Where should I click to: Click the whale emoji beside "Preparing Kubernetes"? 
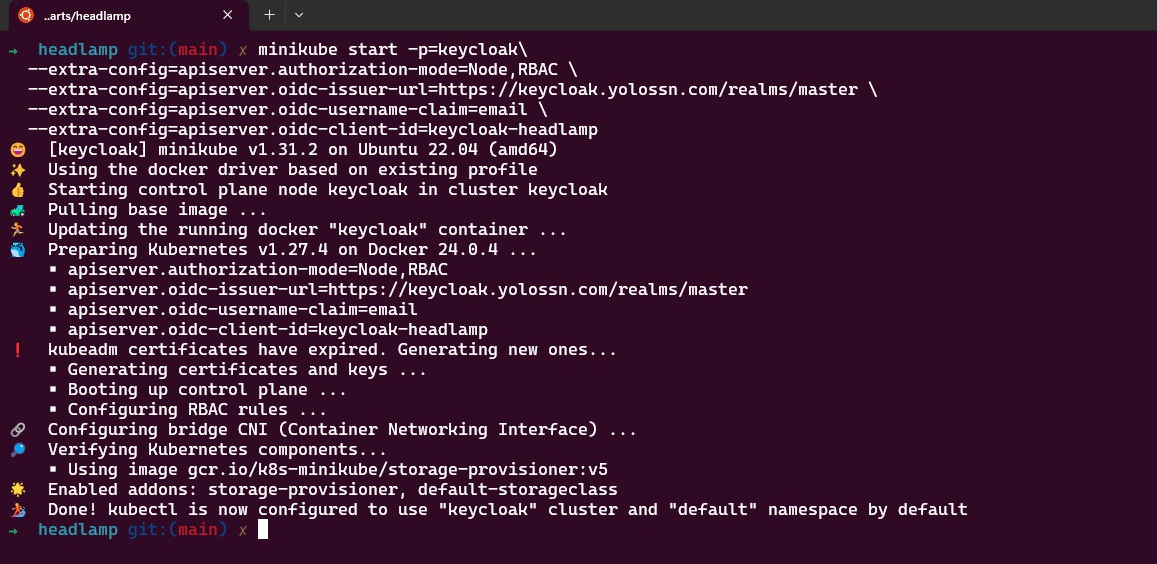(17, 250)
